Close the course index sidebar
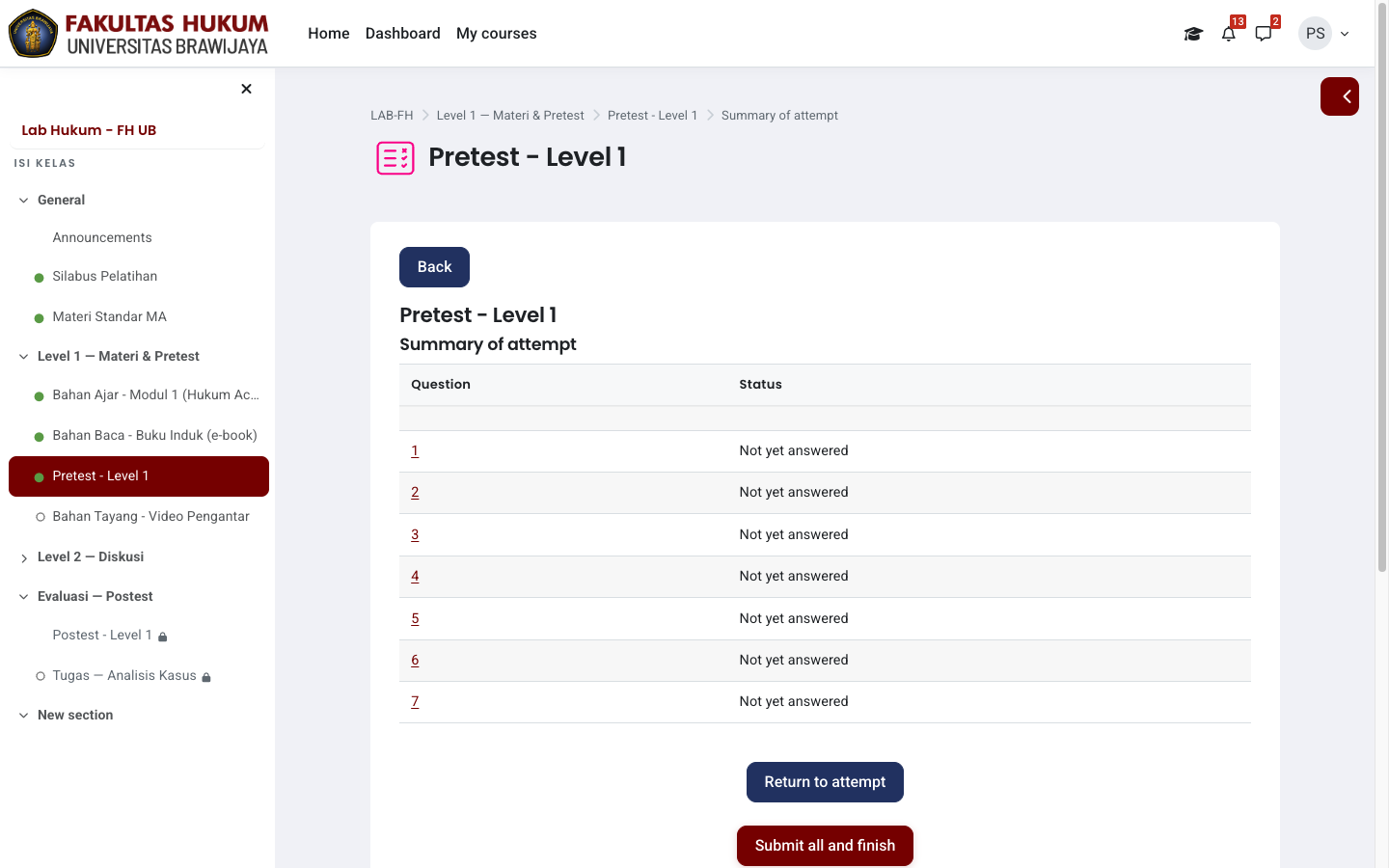This screenshot has width=1389, height=868. click(246, 89)
